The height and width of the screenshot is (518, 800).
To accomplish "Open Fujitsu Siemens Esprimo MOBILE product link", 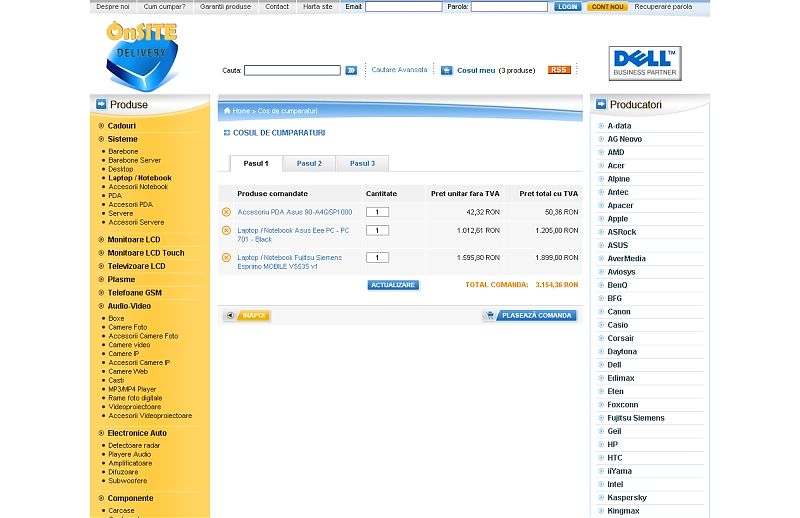I will 289,262.
